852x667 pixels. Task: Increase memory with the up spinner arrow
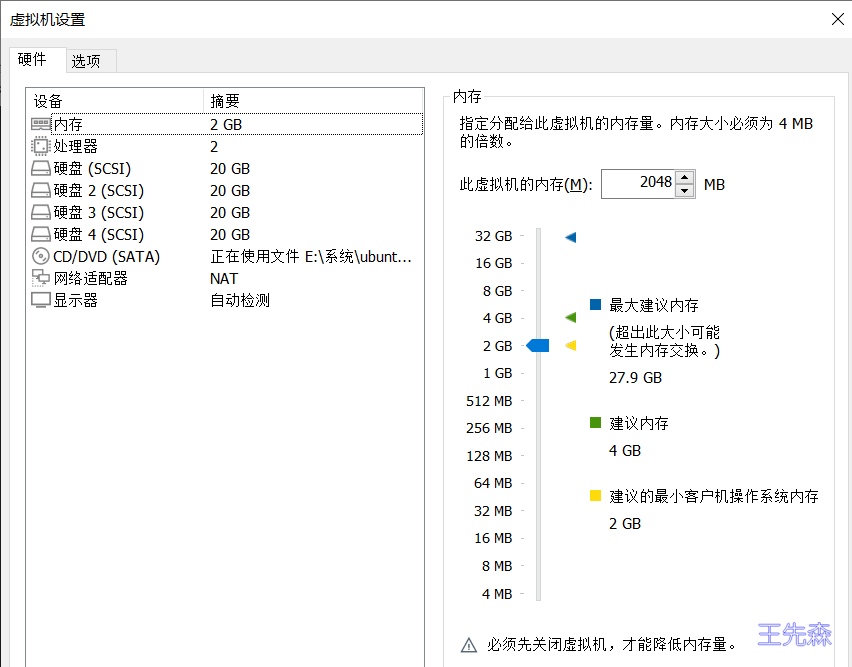click(685, 178)
